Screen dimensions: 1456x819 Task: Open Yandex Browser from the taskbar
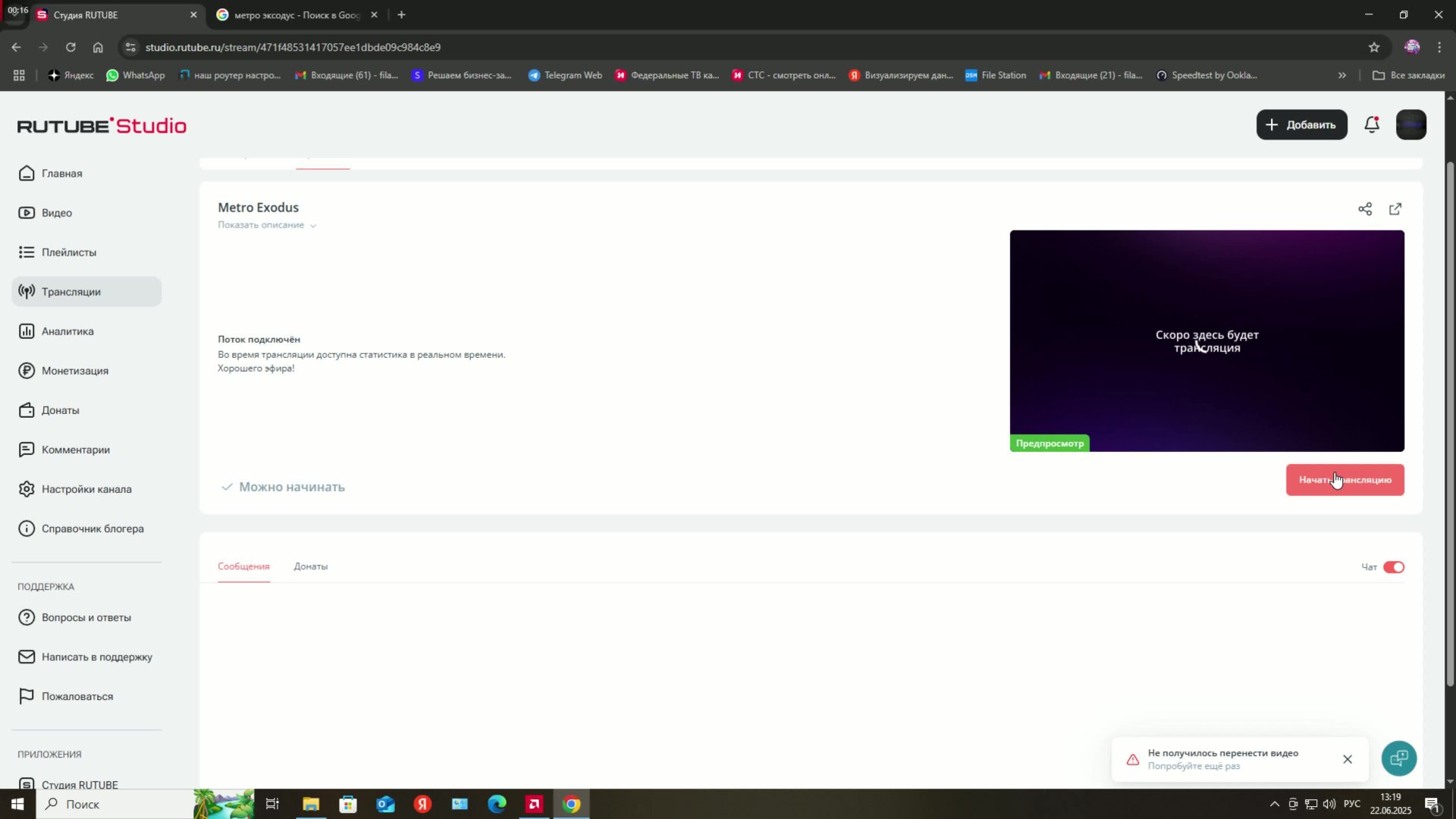(422, 804)
